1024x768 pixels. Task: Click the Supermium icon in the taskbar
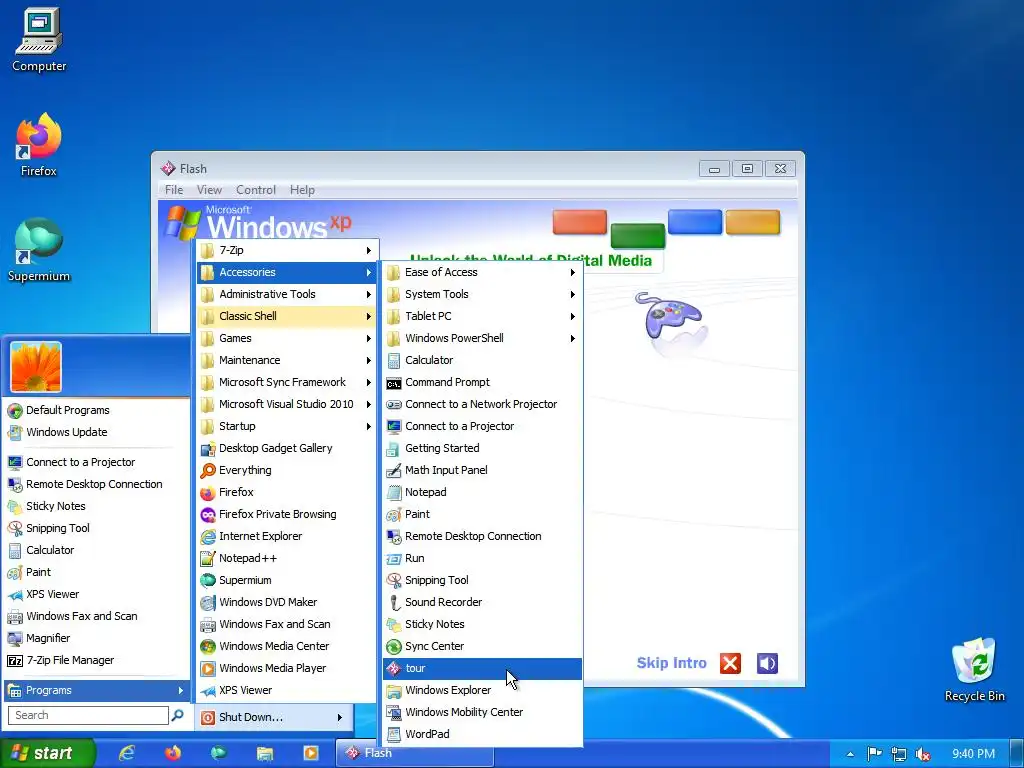click(219, 753)
